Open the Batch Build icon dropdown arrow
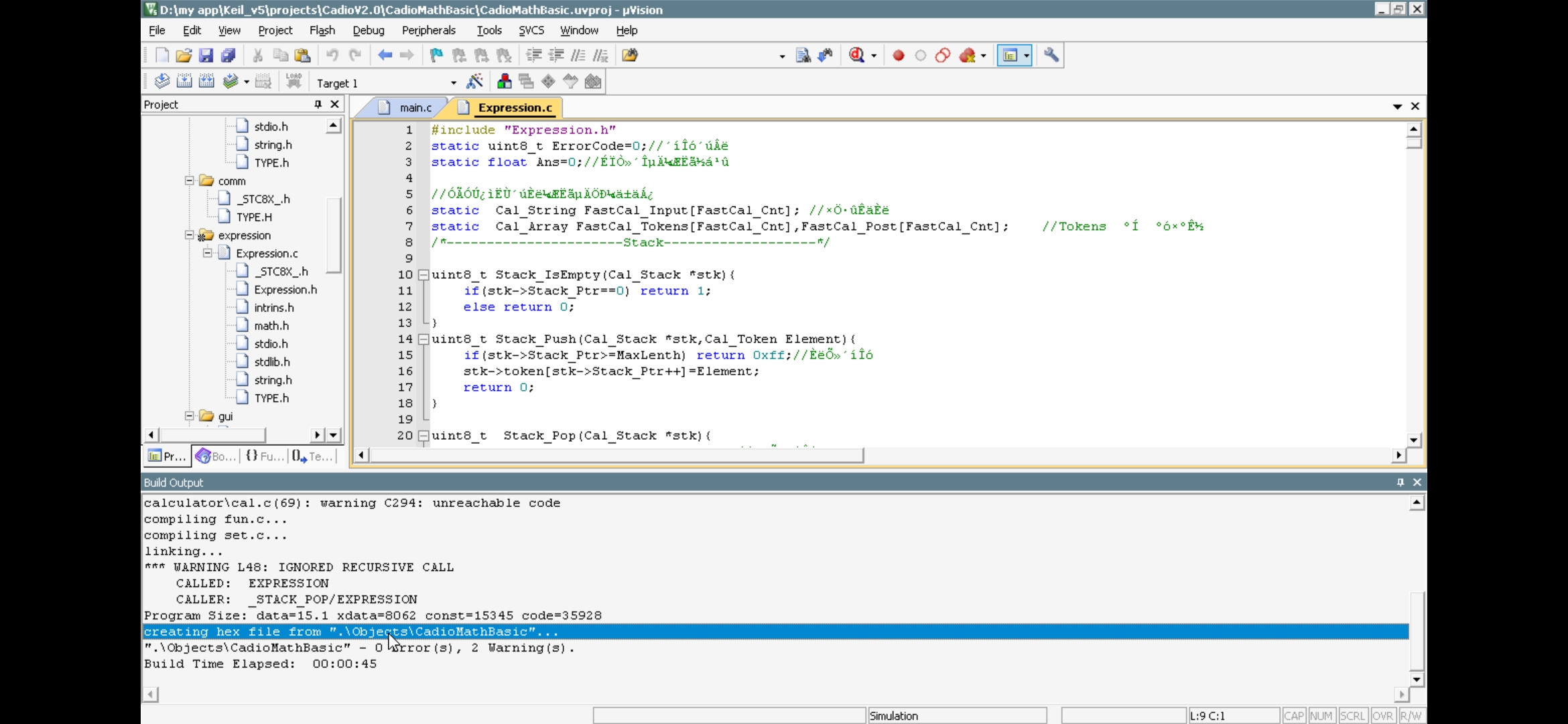 click(x=247, y=82)
